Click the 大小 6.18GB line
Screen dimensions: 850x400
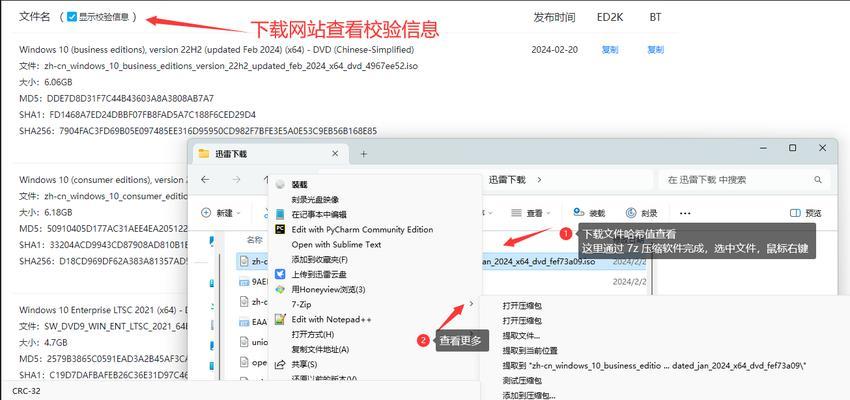tap(46, 212)
